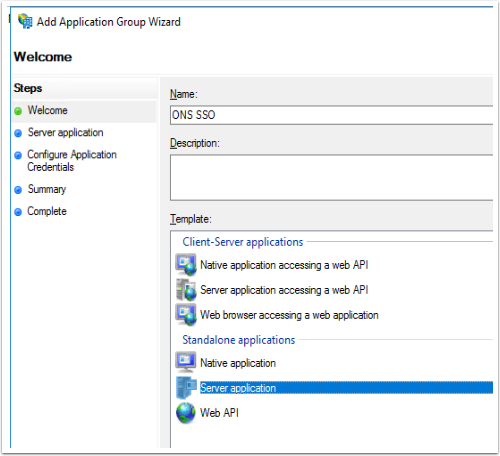Click the standalone Native application monitor icon

[186, 362]
